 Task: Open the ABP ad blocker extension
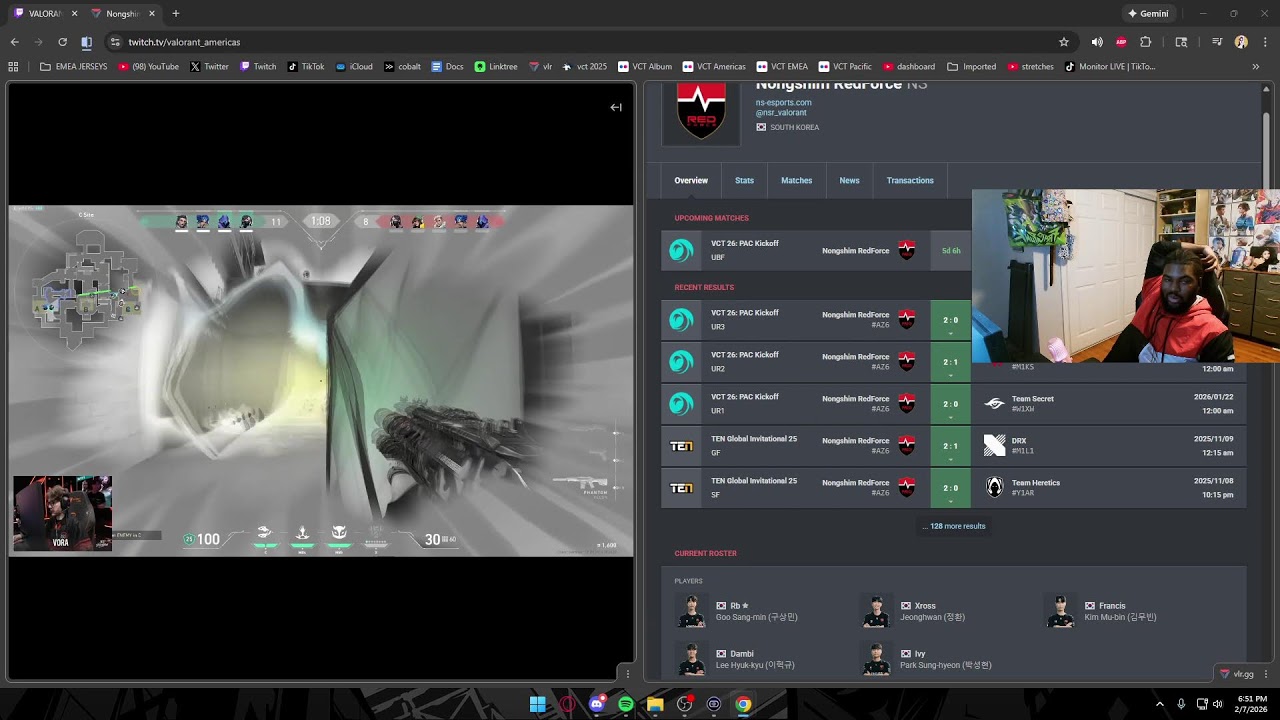(x=1121, y=42)
